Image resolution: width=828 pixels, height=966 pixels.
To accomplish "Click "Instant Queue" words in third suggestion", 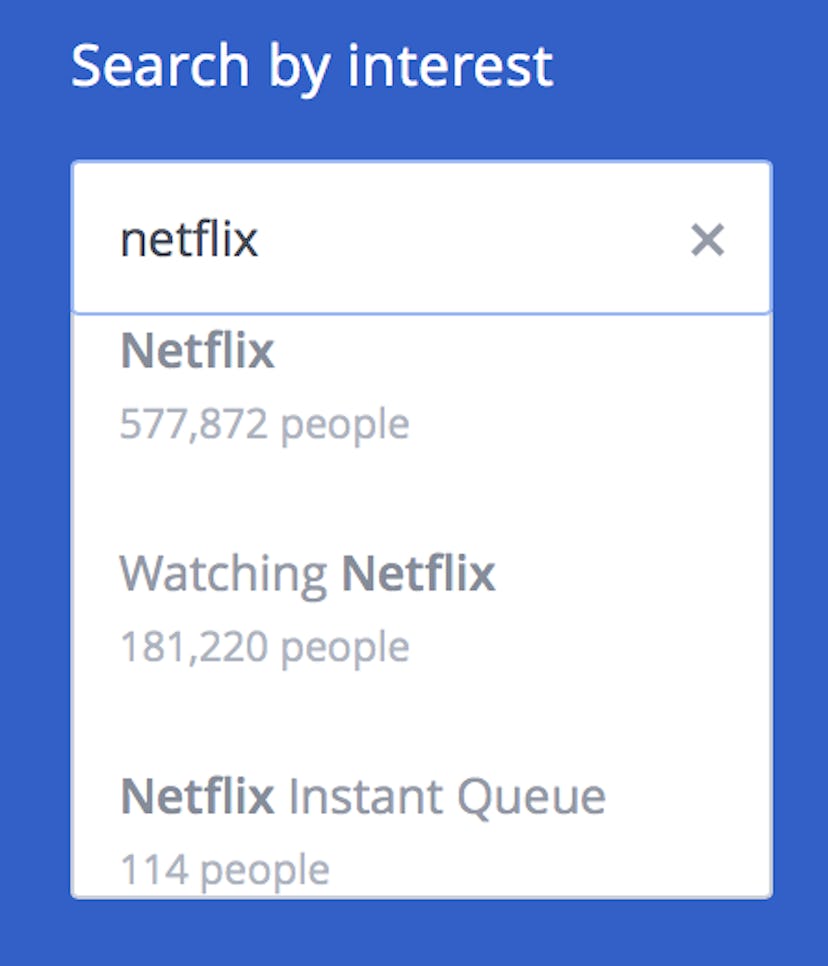I will (446, 797).
